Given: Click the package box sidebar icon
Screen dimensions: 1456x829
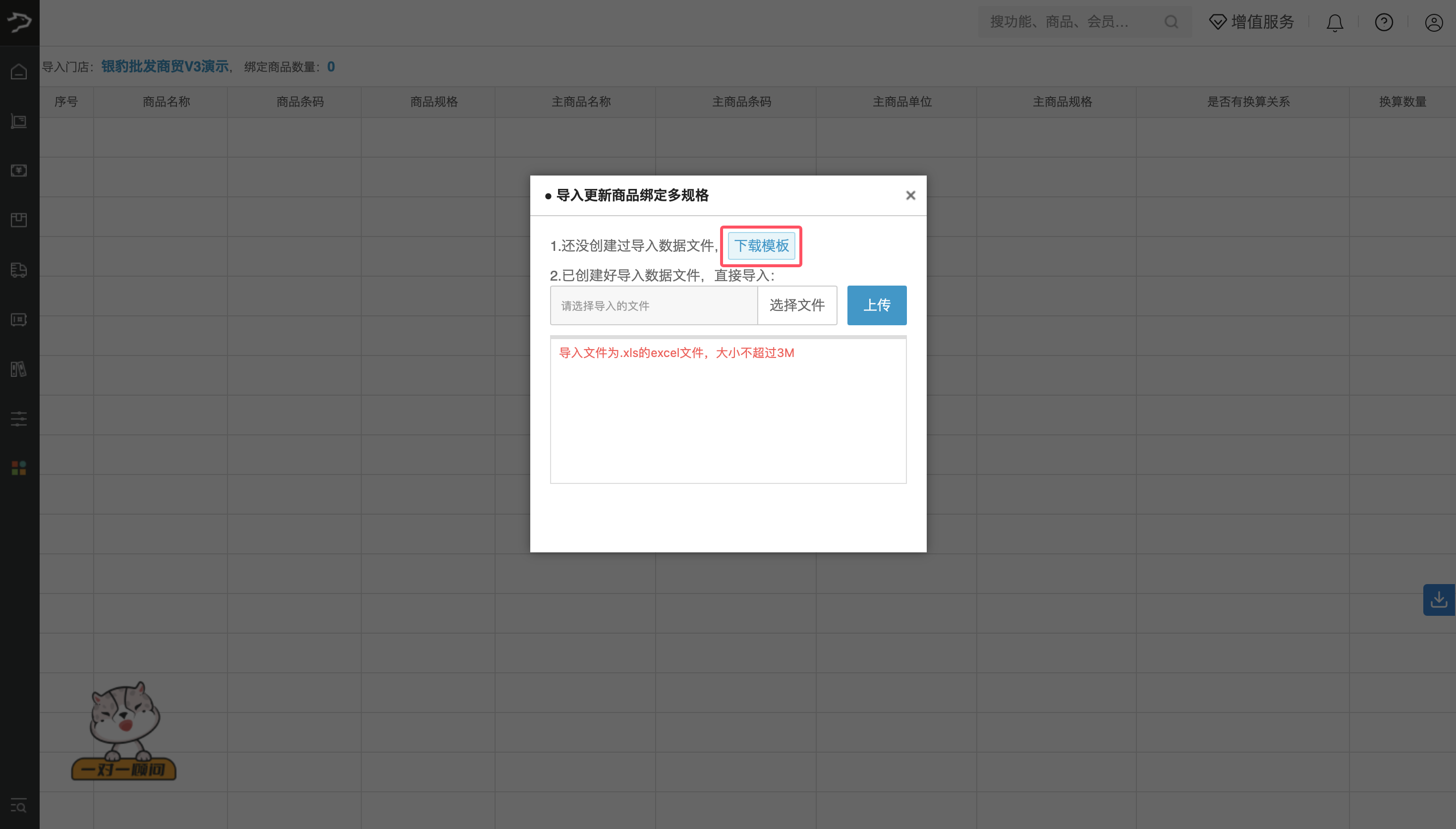Looking at the screenshot, I should pos(19,220).
